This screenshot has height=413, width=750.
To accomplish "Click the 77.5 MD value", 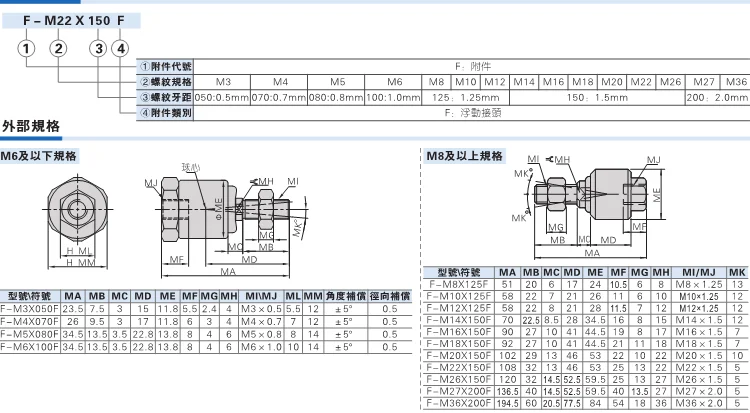I will (x=572, y=403).
